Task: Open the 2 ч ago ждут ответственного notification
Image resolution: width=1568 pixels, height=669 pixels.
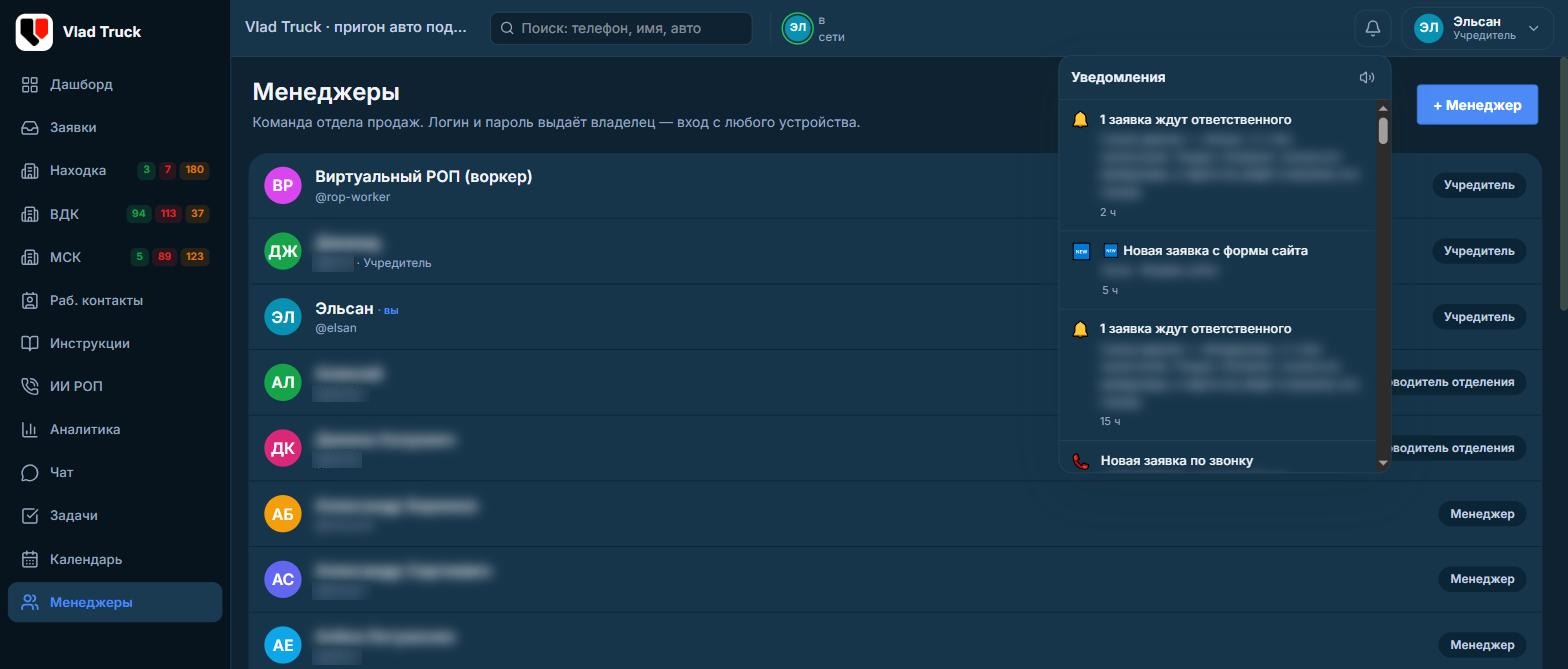Action: point(1218,165)
